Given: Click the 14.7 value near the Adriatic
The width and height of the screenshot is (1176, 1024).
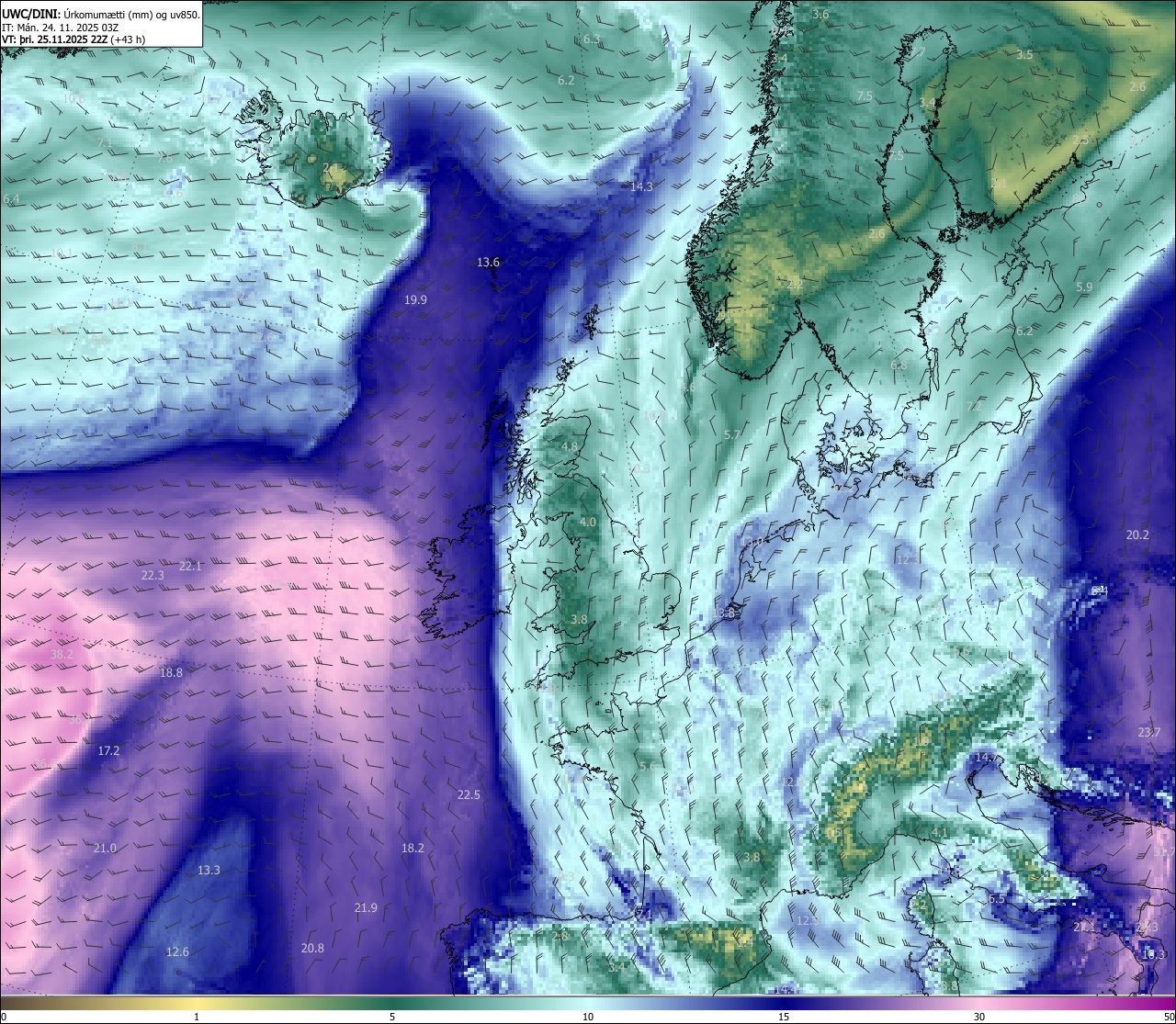Looking at the screenshot, I should [x=985, y=759].
